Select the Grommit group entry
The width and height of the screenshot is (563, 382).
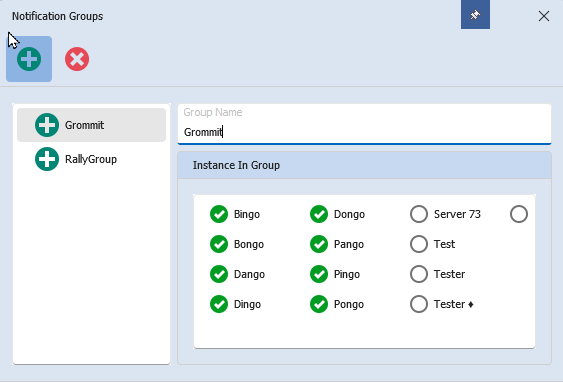[92, 125]
